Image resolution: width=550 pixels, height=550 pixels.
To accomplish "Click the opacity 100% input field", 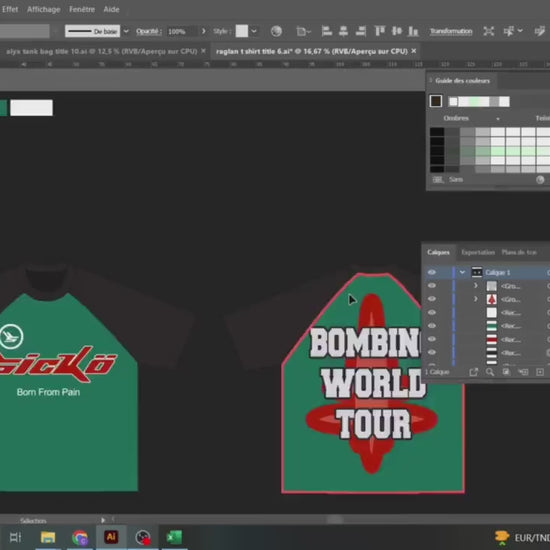I will [181, 32].
